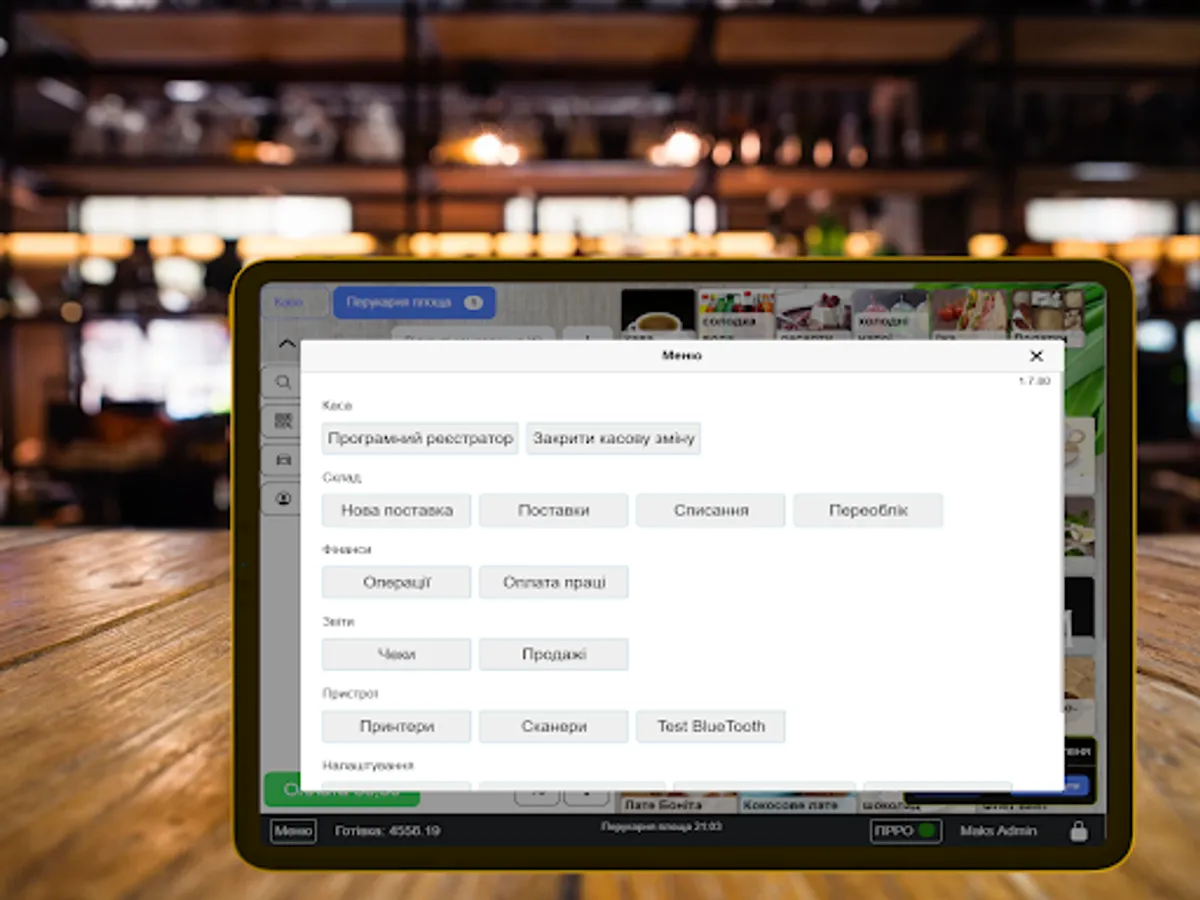
Task: Run the Test BlueTooth check
Action: pos(712,726)
